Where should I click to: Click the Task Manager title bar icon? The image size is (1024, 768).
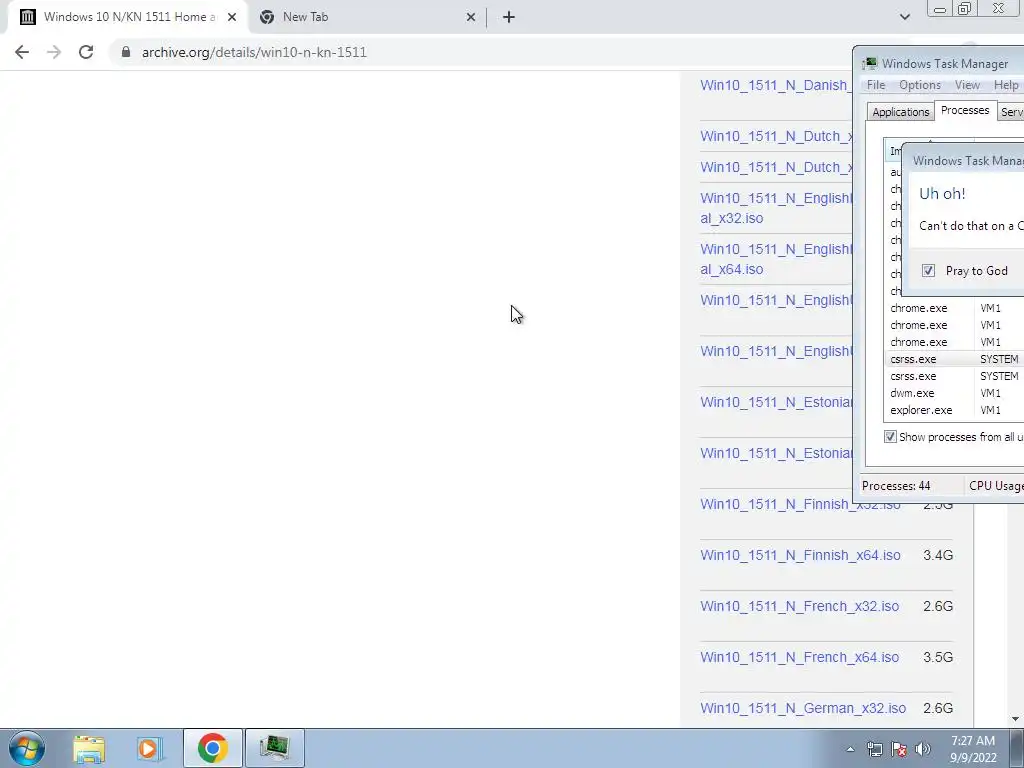click(869, 63)
